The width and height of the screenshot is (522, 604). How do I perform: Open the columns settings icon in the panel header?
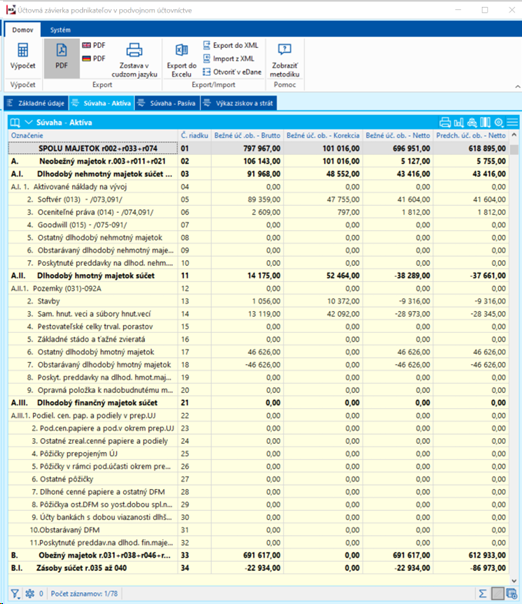(x=485, y=122)
